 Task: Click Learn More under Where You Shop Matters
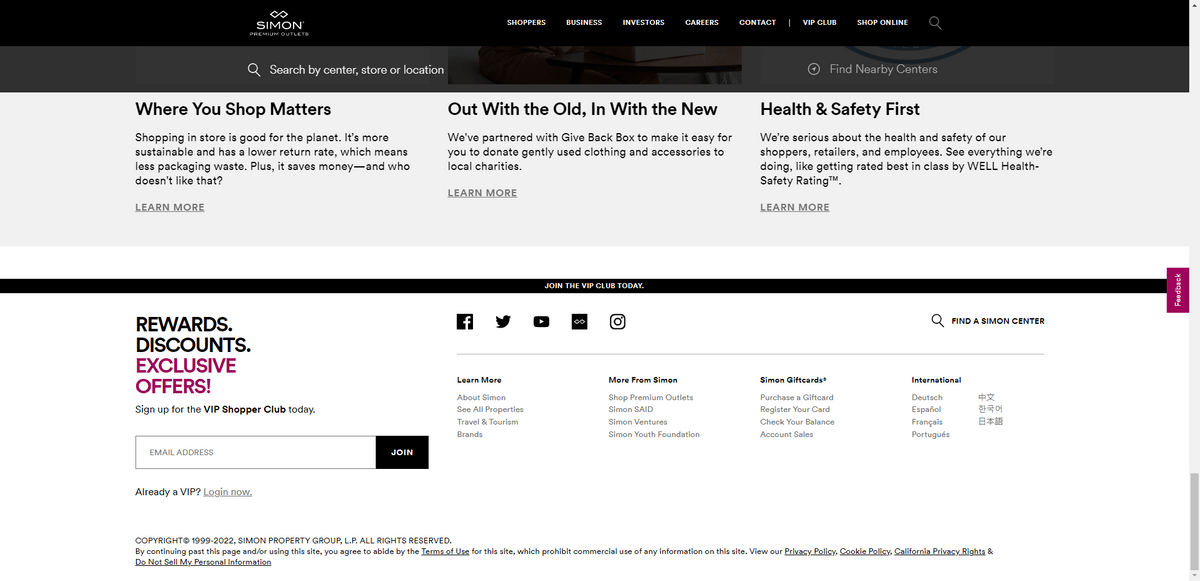(x=170, y=207)
